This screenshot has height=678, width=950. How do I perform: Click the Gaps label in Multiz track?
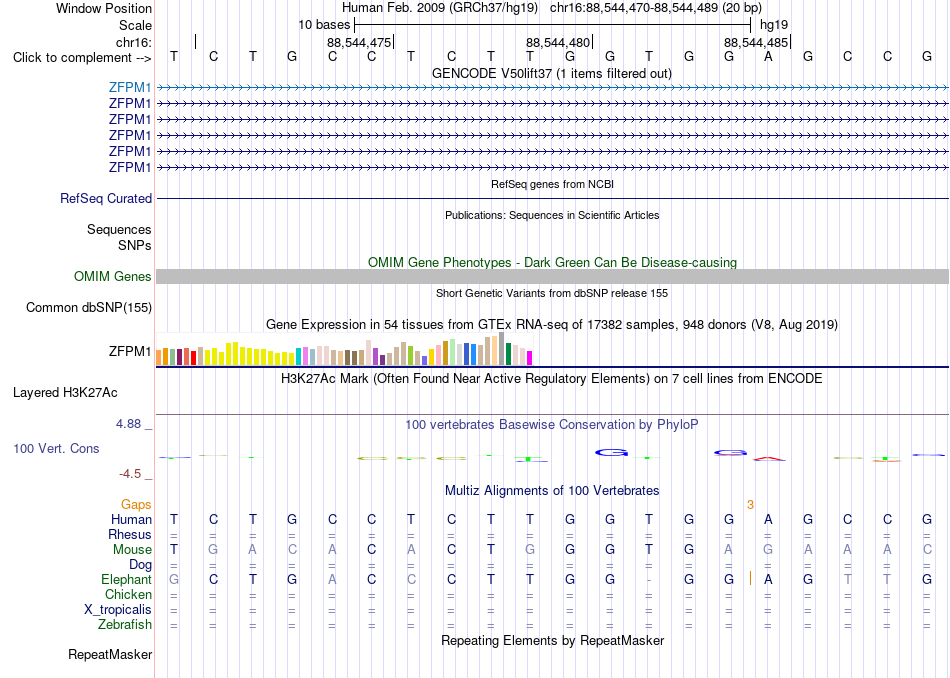click(x=136, y=504)
